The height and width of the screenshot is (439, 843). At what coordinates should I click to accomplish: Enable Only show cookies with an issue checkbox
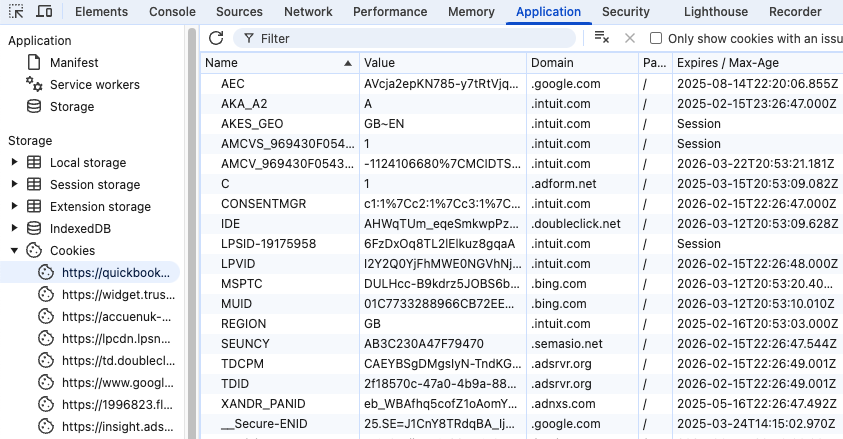pyautogui.click(x=655, y=38)
